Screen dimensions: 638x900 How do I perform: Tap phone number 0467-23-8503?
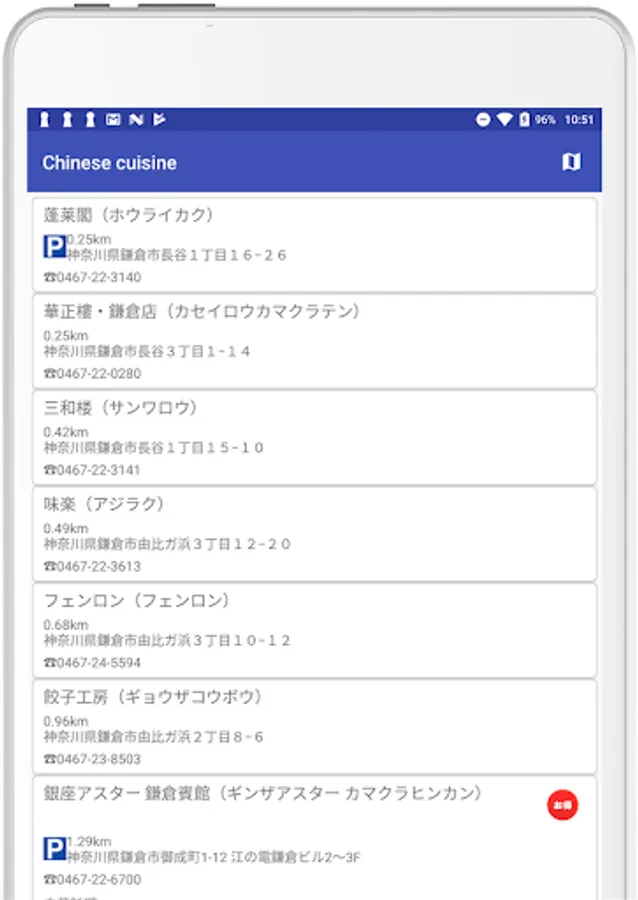click(98, 760)
